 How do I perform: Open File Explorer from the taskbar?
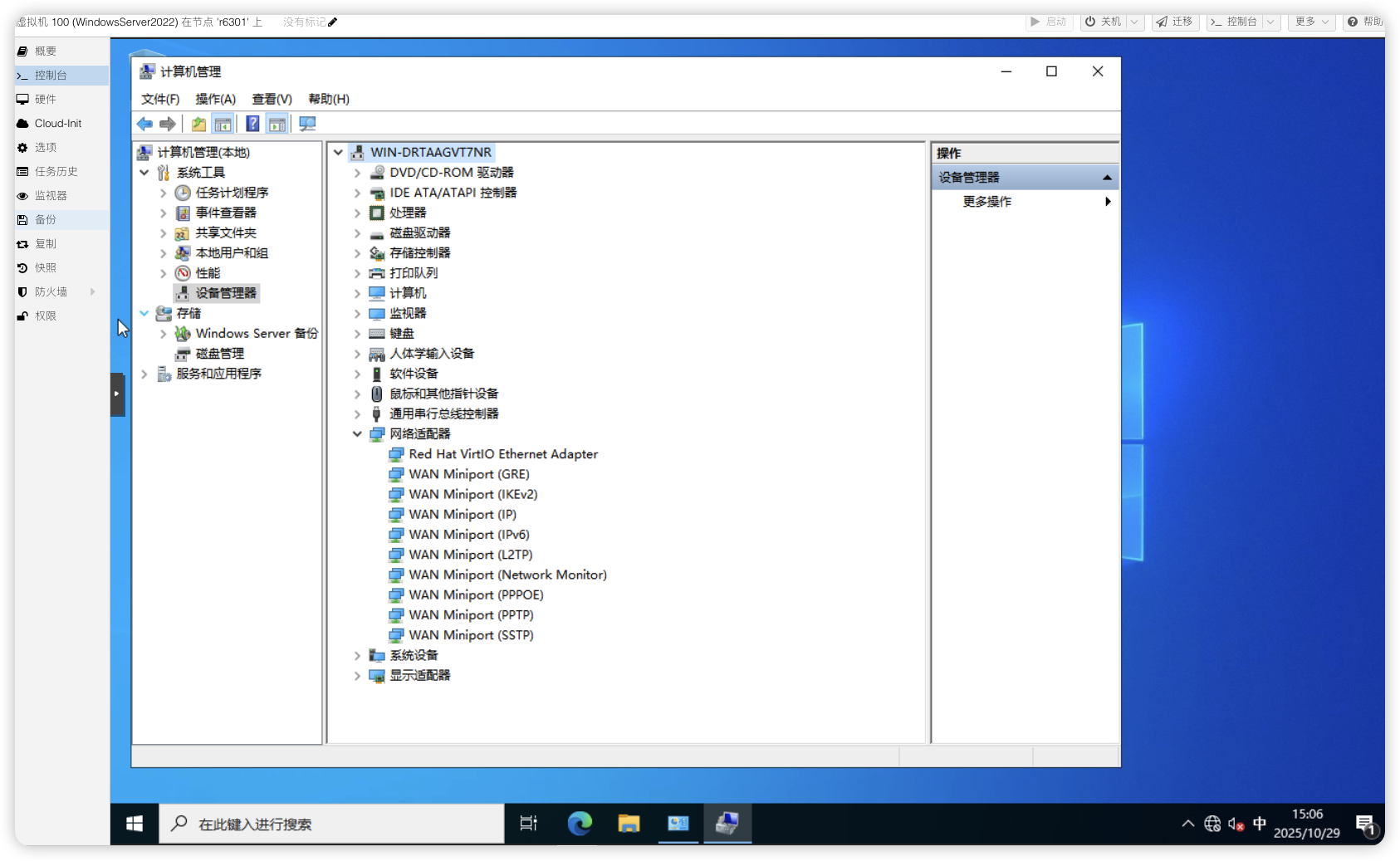(x=629, y=824)
